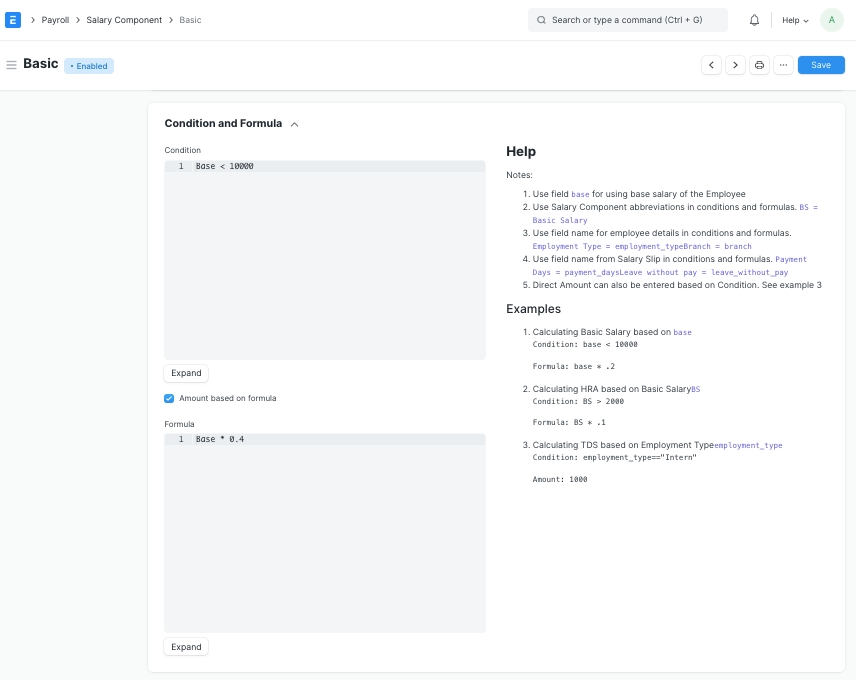Expand the Condition code editor

(186, 373)
